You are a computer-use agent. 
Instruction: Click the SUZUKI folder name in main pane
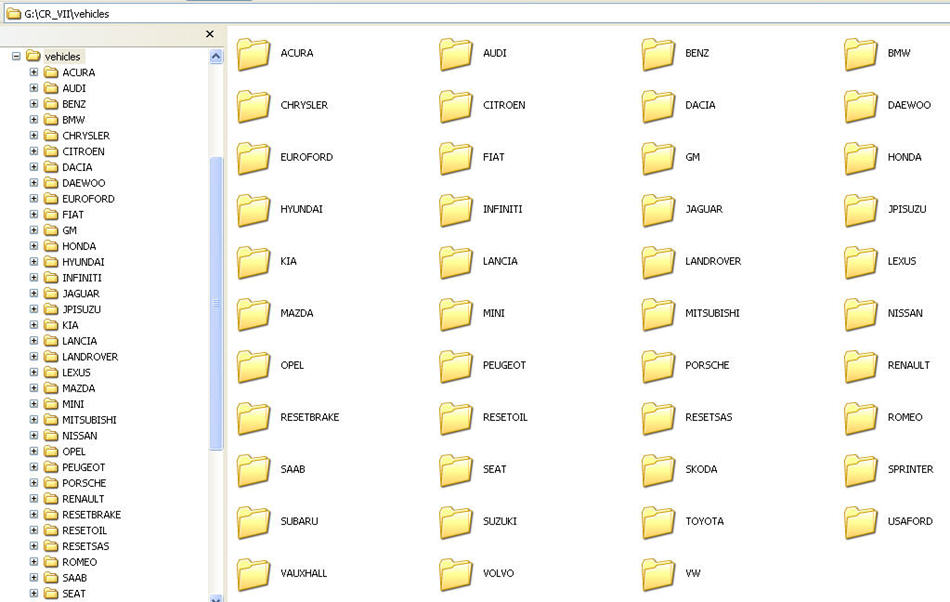[499, 521]
